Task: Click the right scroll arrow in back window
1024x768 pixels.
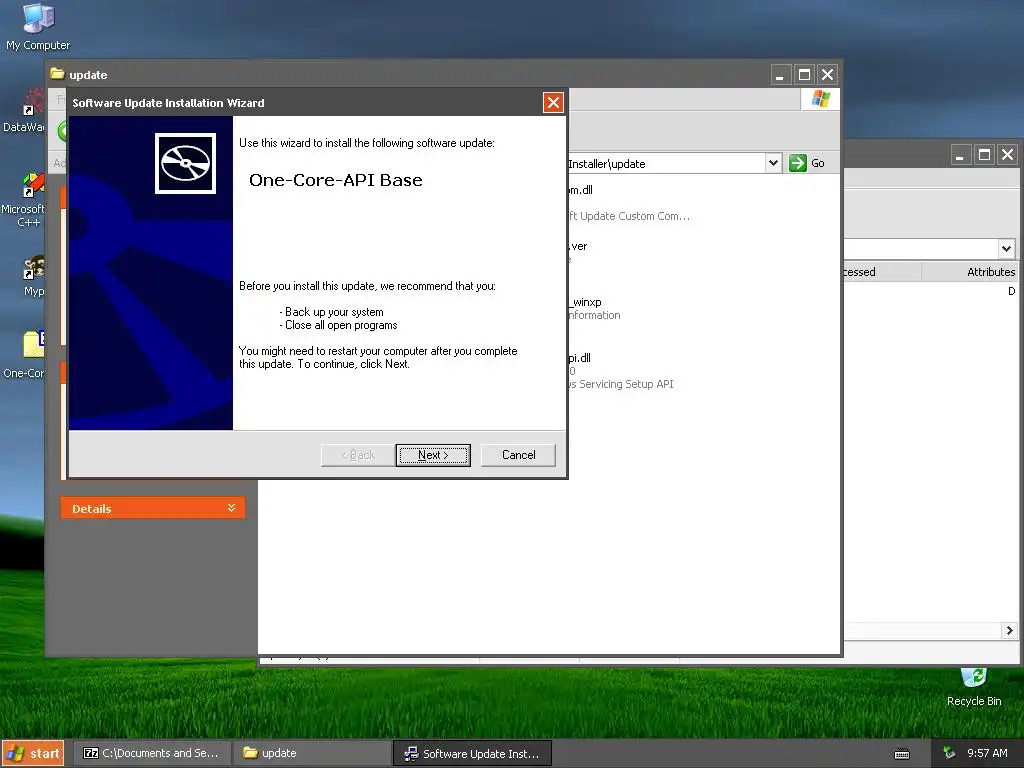Action: tap(1010, 630)
